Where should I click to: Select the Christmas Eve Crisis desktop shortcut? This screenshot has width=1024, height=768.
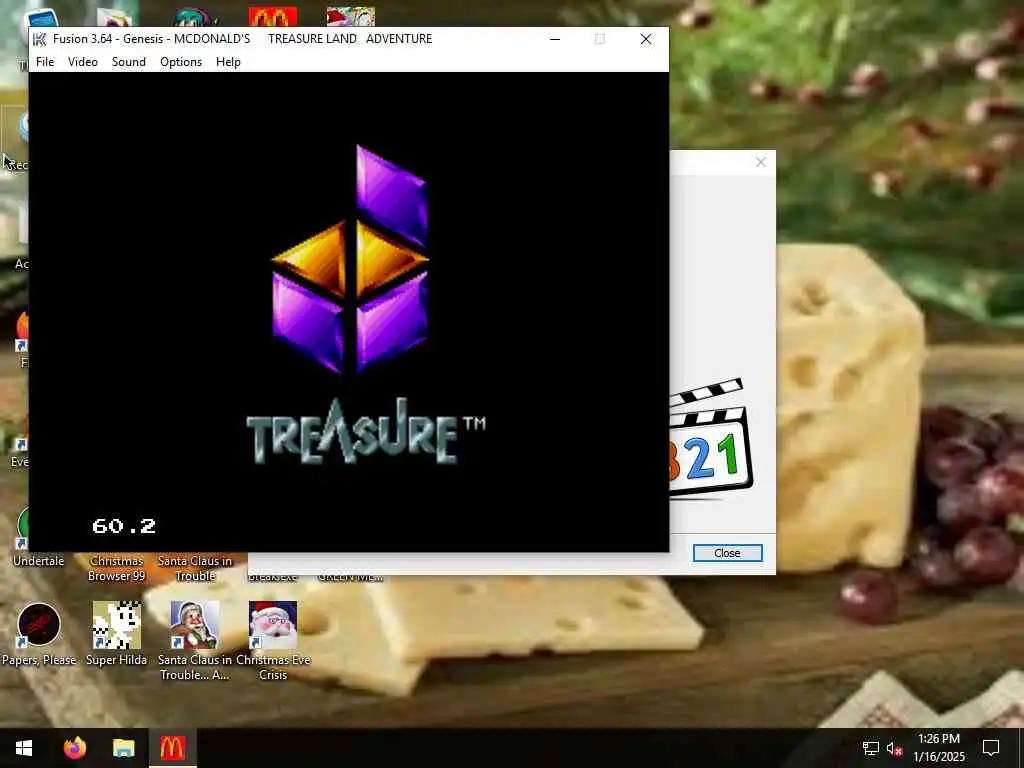pyautogui.click(x=273, y=641)
